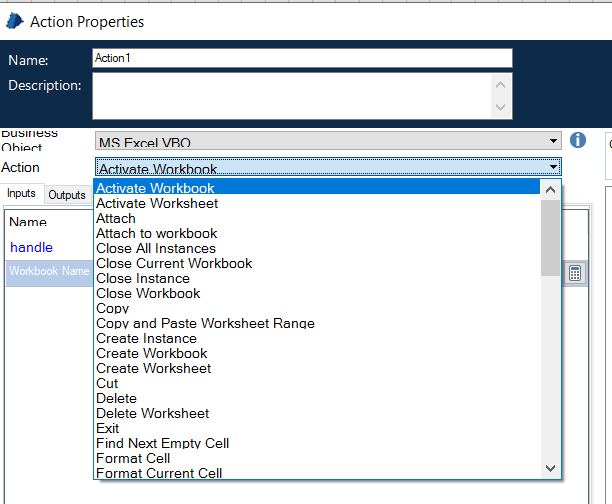Select the Delete action
Viewport: 612px width, 504px height.
click(x=317, y=399)
